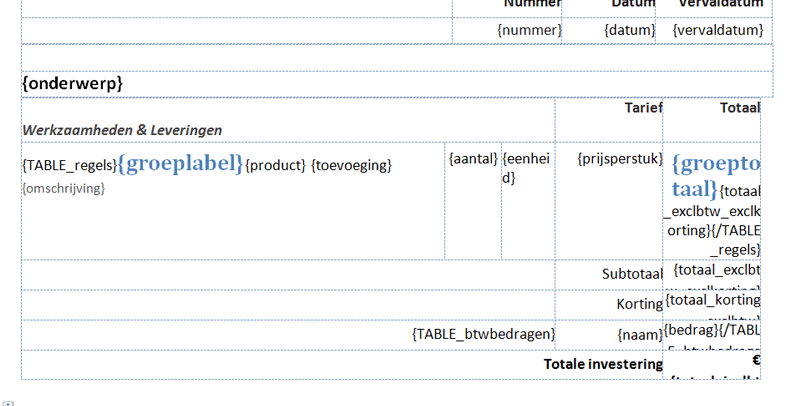This screenshot has width=800, height=406.
Task: Click the {eenheid} cell
Action: coord(526,168)
